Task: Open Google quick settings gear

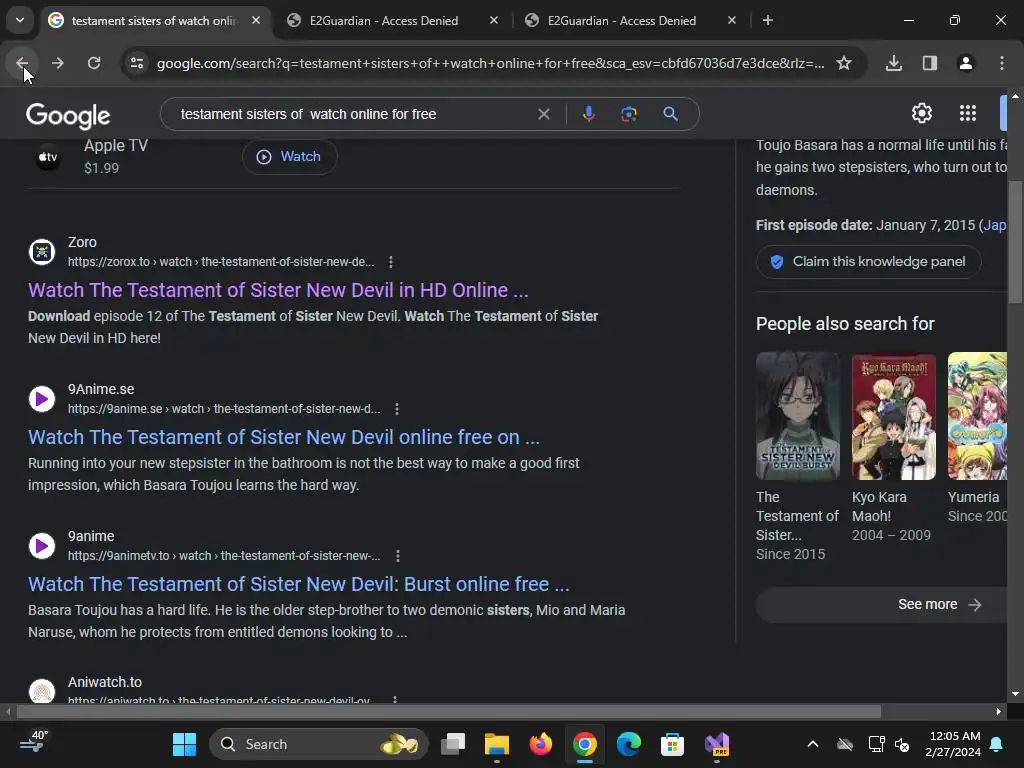Action: (921, 113)
